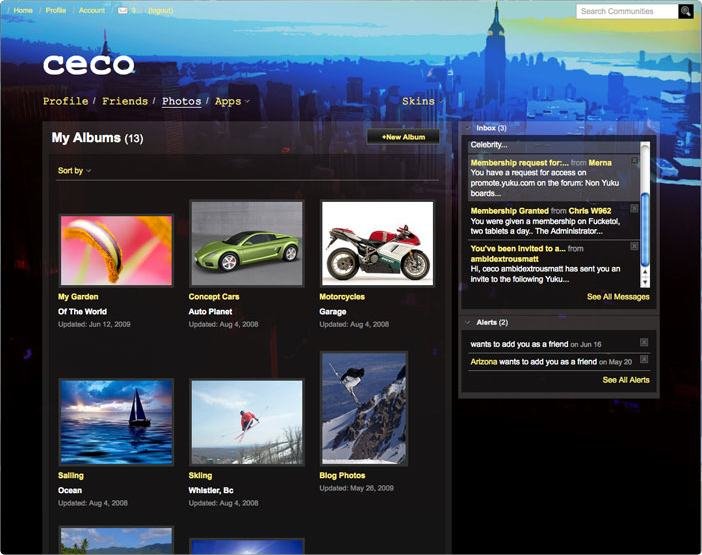Click the My Albums (13) heading
Image resolution: width=702 pixels, height=555 pixels.
coord(97,138)
